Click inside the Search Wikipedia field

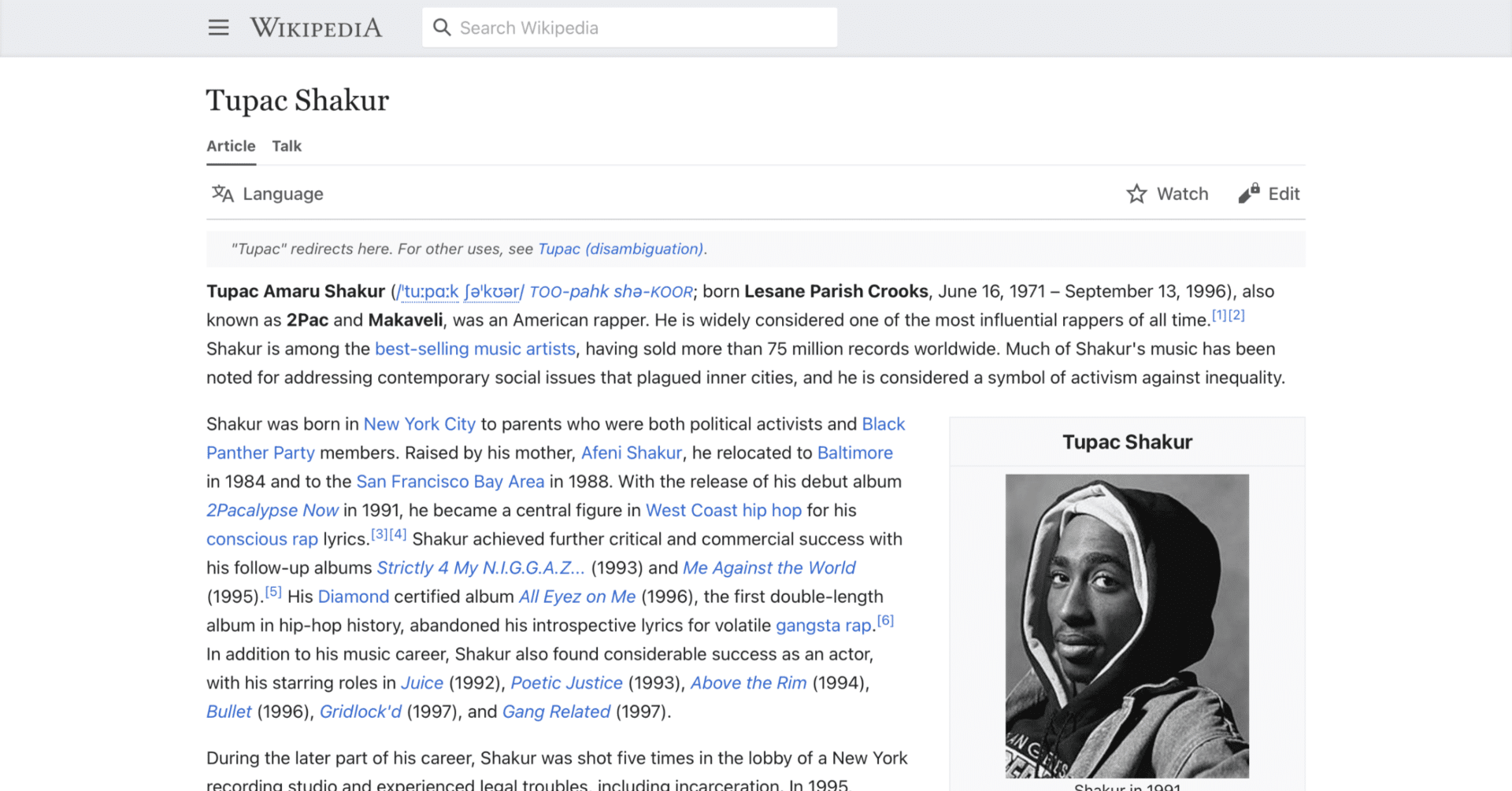(630, 27)
